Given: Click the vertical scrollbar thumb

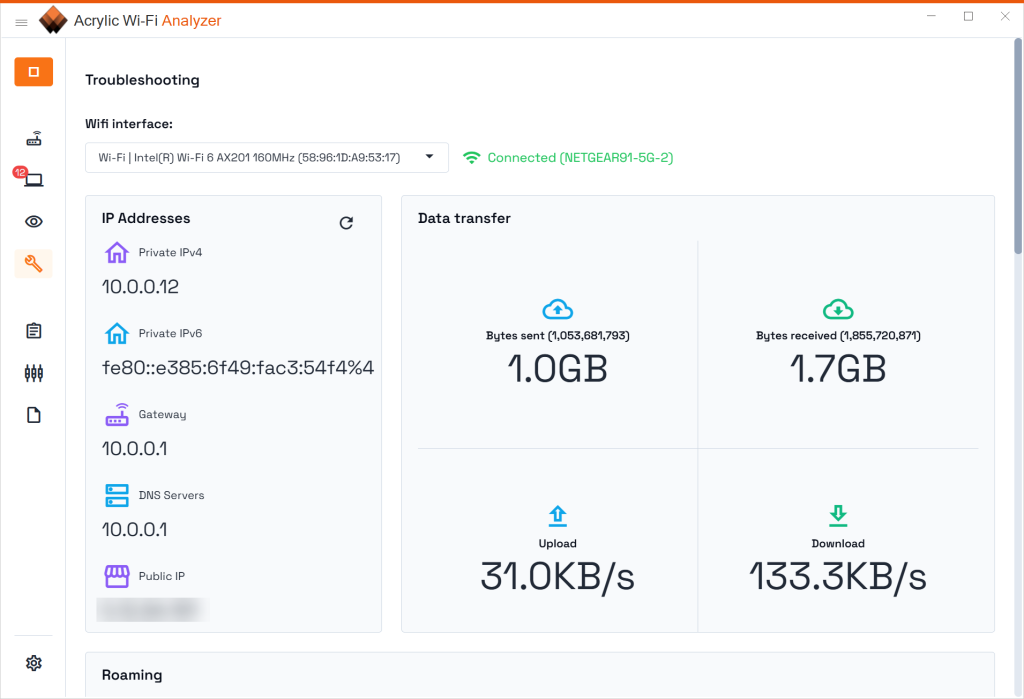Looking at the screenshot, I should [1017, 146].
